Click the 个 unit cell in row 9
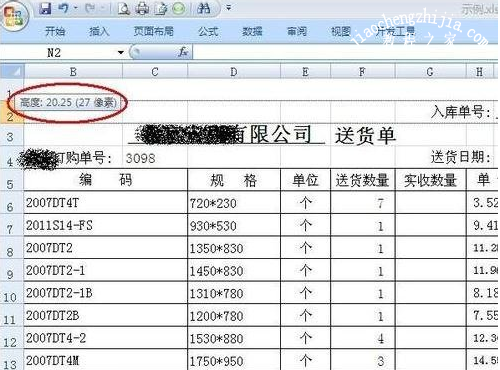This screenshot has width=500, height=370. (305, 270)
